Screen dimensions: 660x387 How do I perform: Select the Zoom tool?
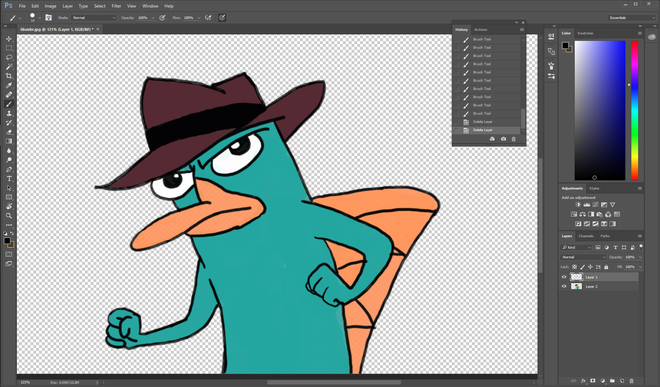9,216
